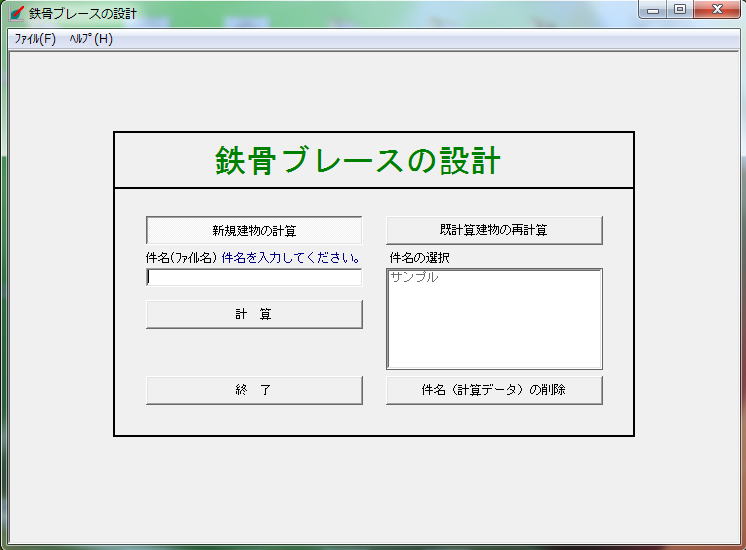The height and width of the screenshot is (550, 746).
Task: Click the 件名(ファイル名) label
Action: 181,258
